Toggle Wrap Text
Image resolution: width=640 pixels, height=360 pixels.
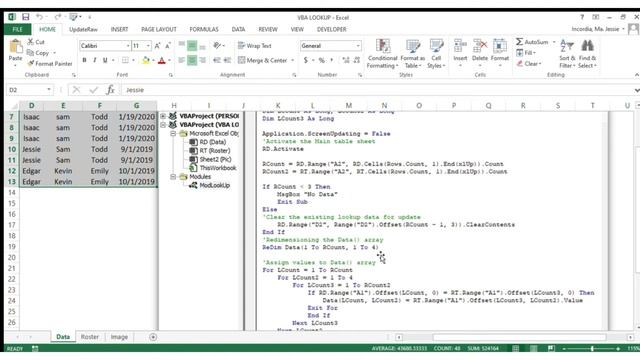click(255, 46)
